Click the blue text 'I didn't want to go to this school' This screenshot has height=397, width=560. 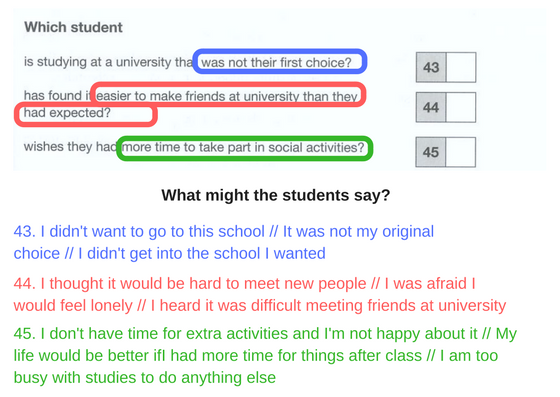click(x=152, y=232)
